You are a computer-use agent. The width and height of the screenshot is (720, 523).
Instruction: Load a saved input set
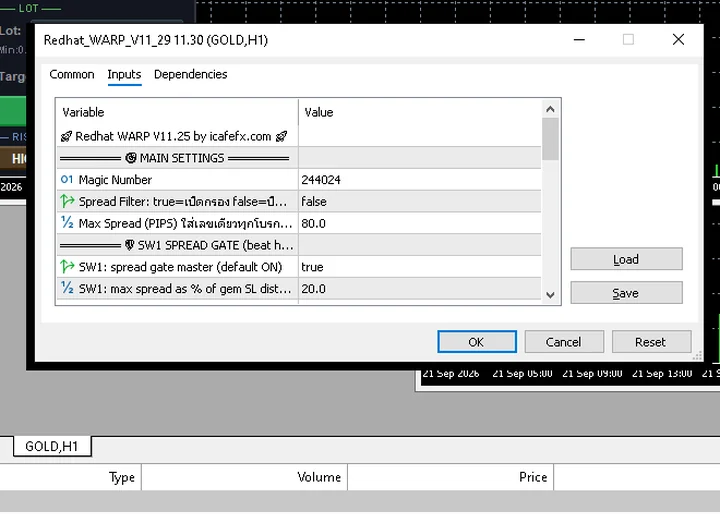click(626, 259)
